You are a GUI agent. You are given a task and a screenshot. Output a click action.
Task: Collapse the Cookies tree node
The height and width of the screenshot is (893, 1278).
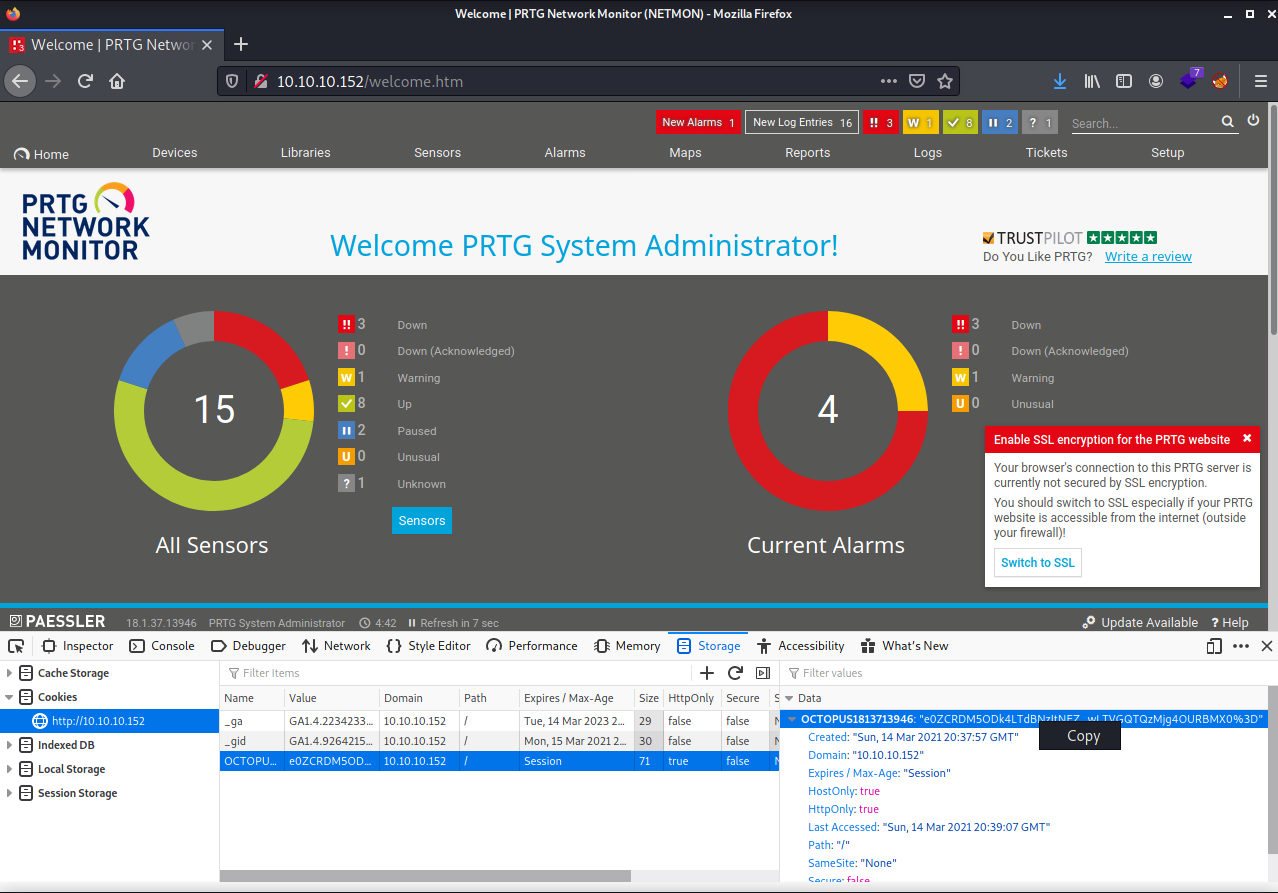click(x=11, y=697)
